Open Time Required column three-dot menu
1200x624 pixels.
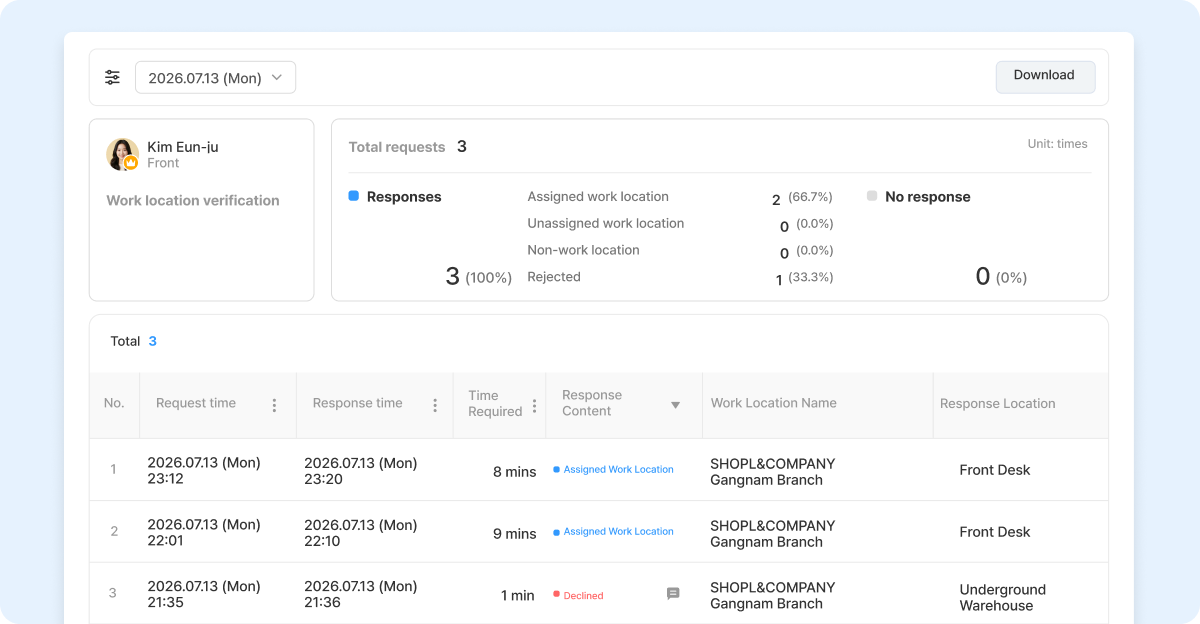(x=534, y=405)
